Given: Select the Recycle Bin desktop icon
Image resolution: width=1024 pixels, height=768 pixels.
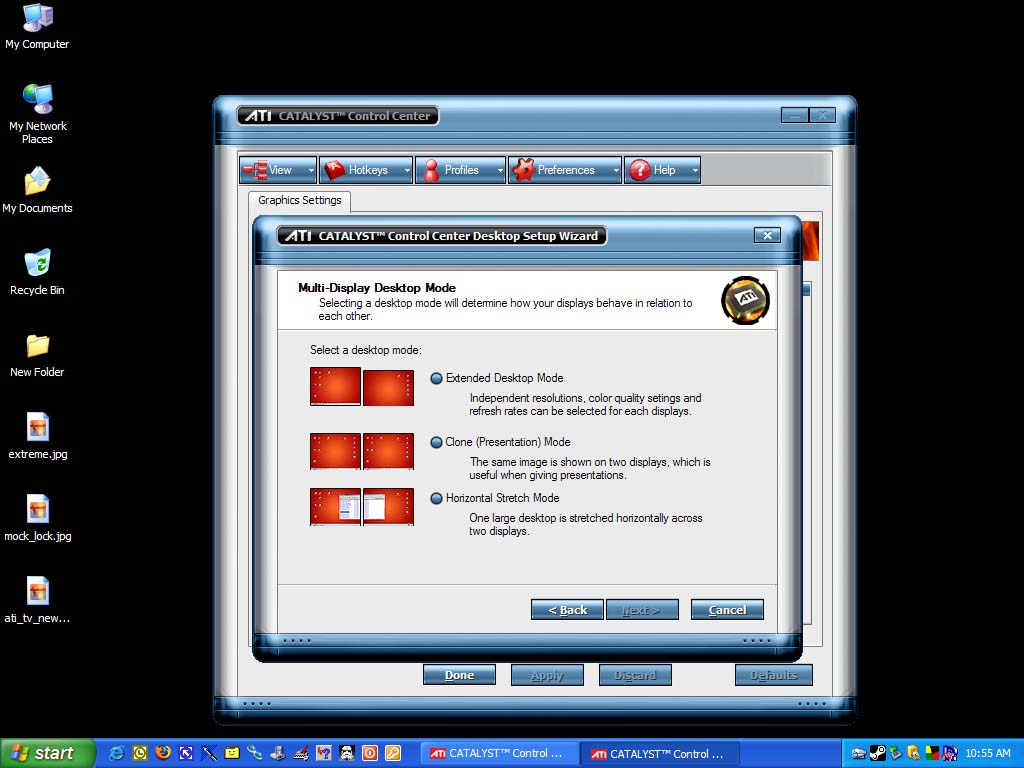Looking at the screenshot, I should [37, 272].
